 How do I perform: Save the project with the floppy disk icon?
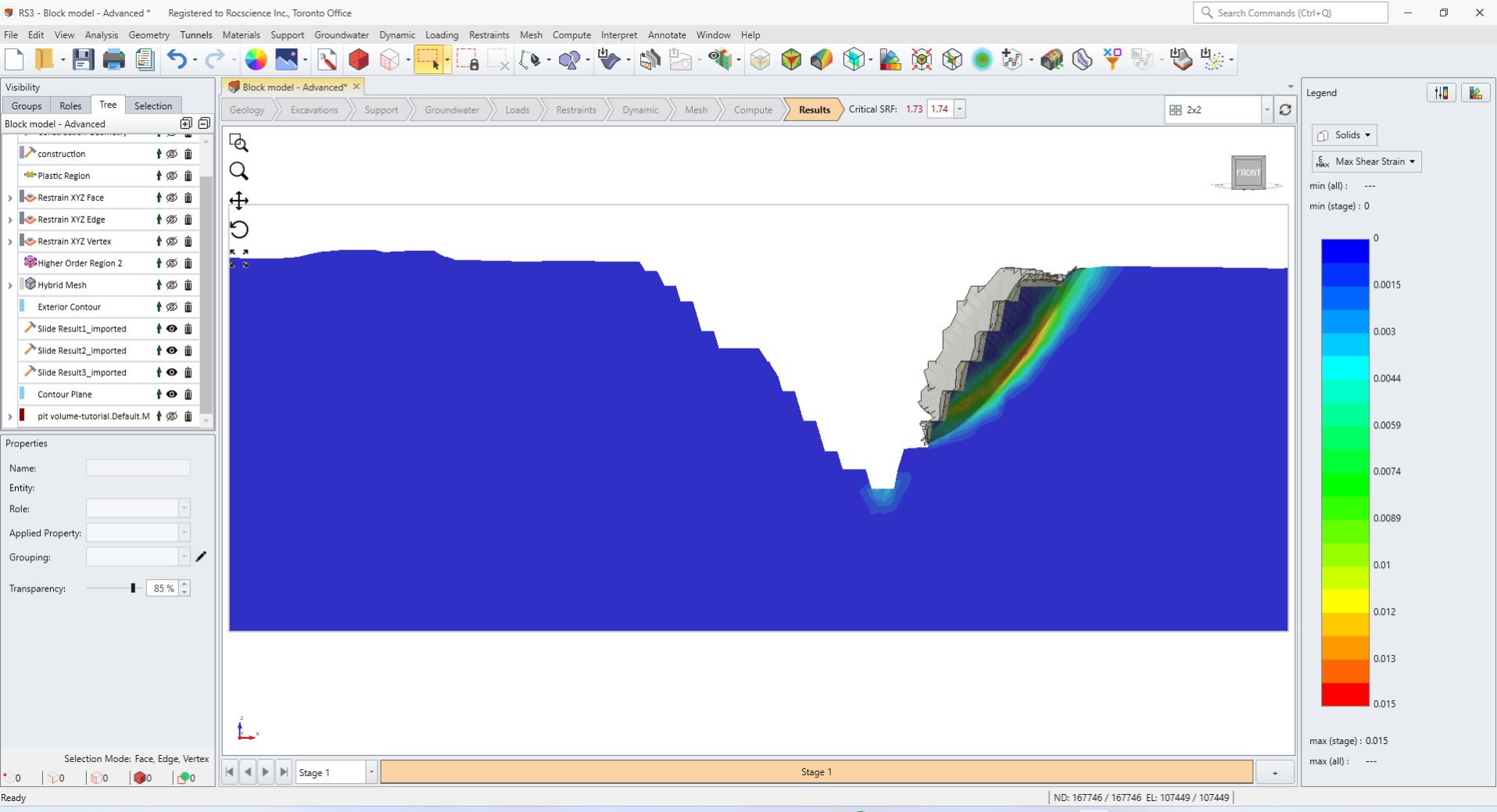pyautogui.click(x=83, y=59)
